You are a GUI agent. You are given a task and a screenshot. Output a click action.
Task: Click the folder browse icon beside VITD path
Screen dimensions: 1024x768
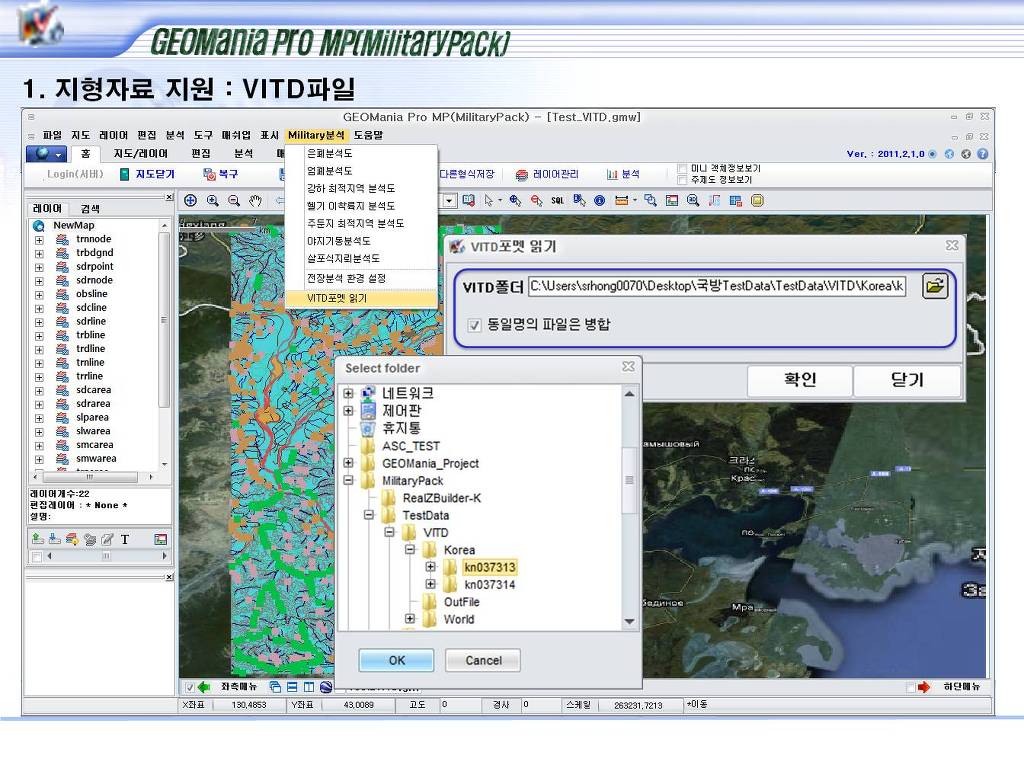934,287
